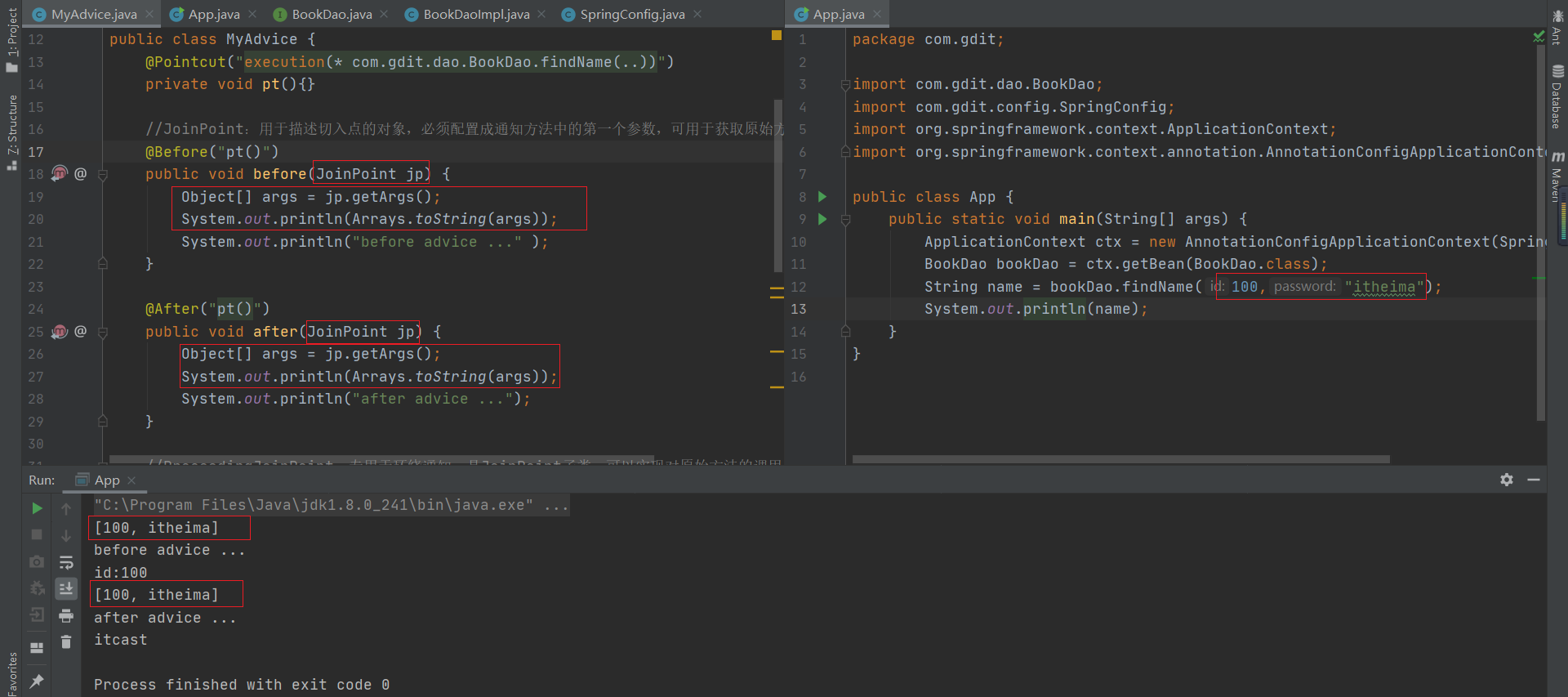This screenshot has height=697, width=1568.
Task: Click the Restore Layout icon in Run panel
Action: coord(37,648)
